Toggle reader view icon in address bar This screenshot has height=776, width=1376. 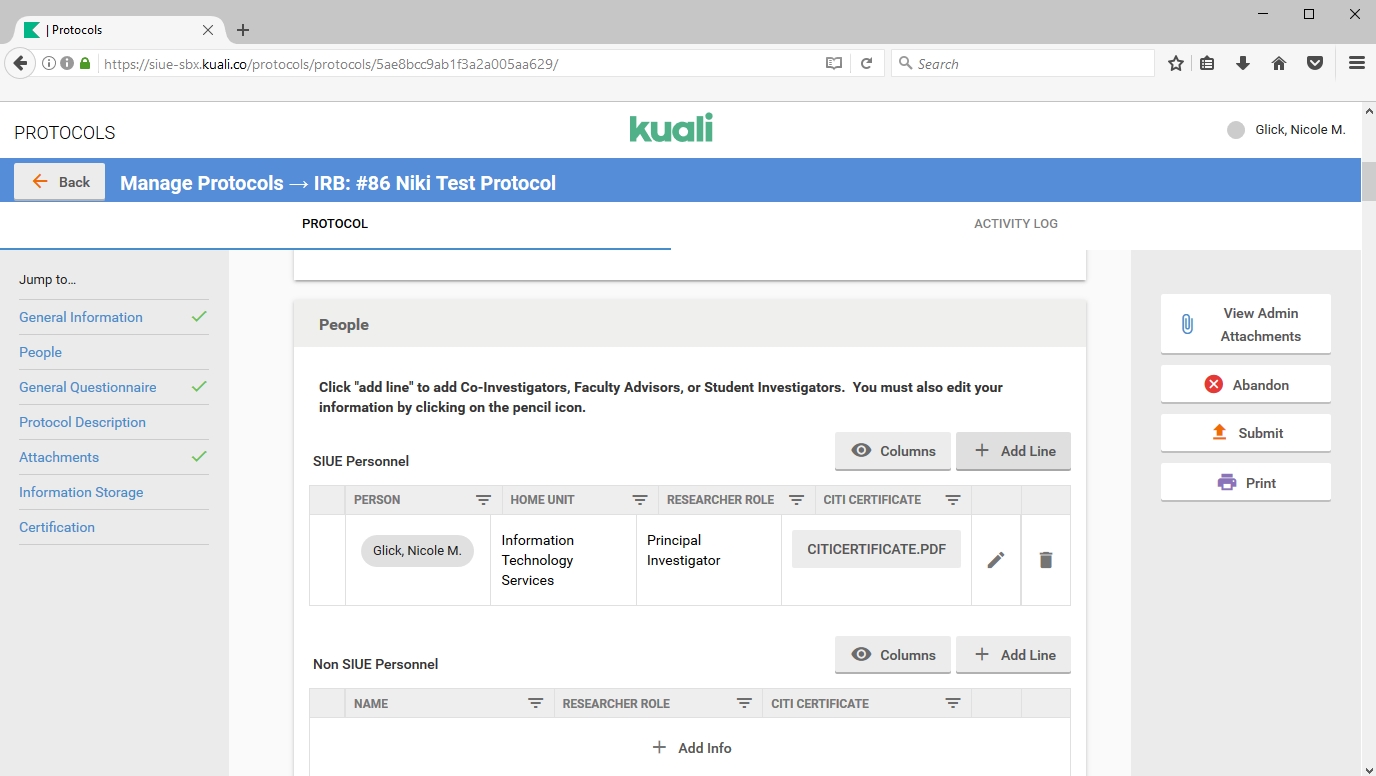833,63
